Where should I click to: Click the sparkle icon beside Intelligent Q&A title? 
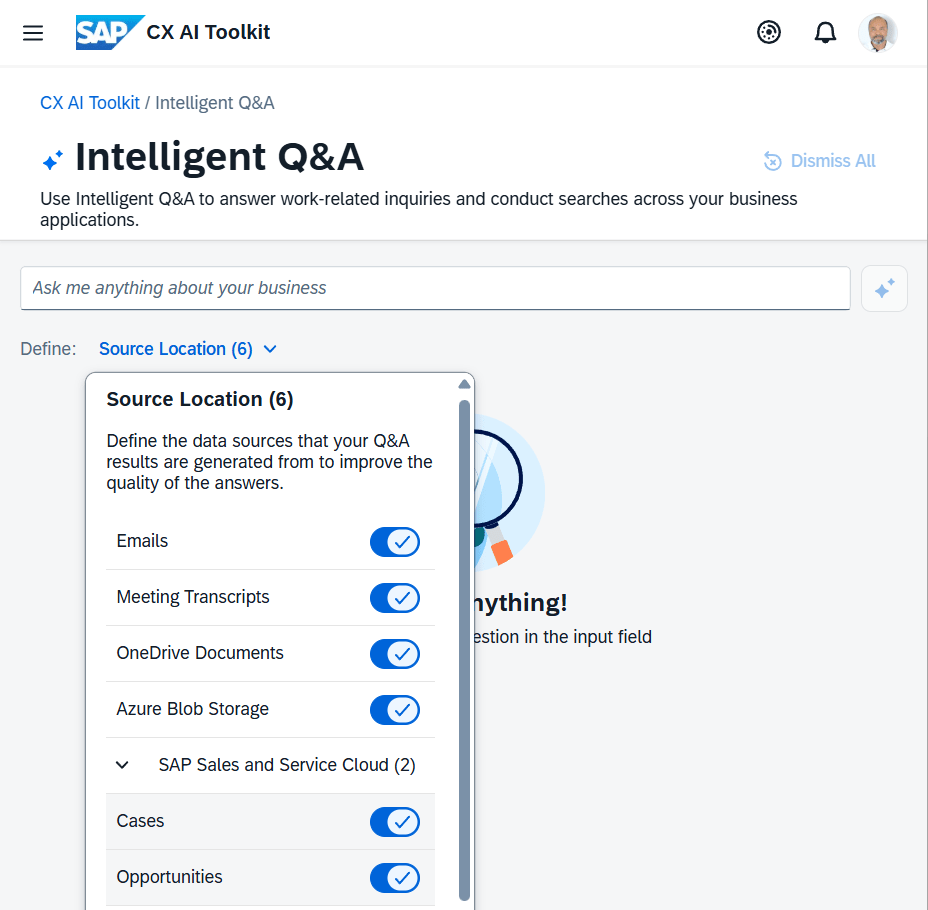(53, 159)
